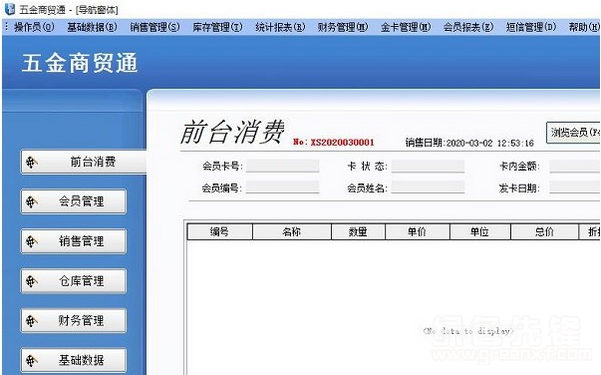Open the 短信管理 menu
601x375 pixels.
click(531, 27)
